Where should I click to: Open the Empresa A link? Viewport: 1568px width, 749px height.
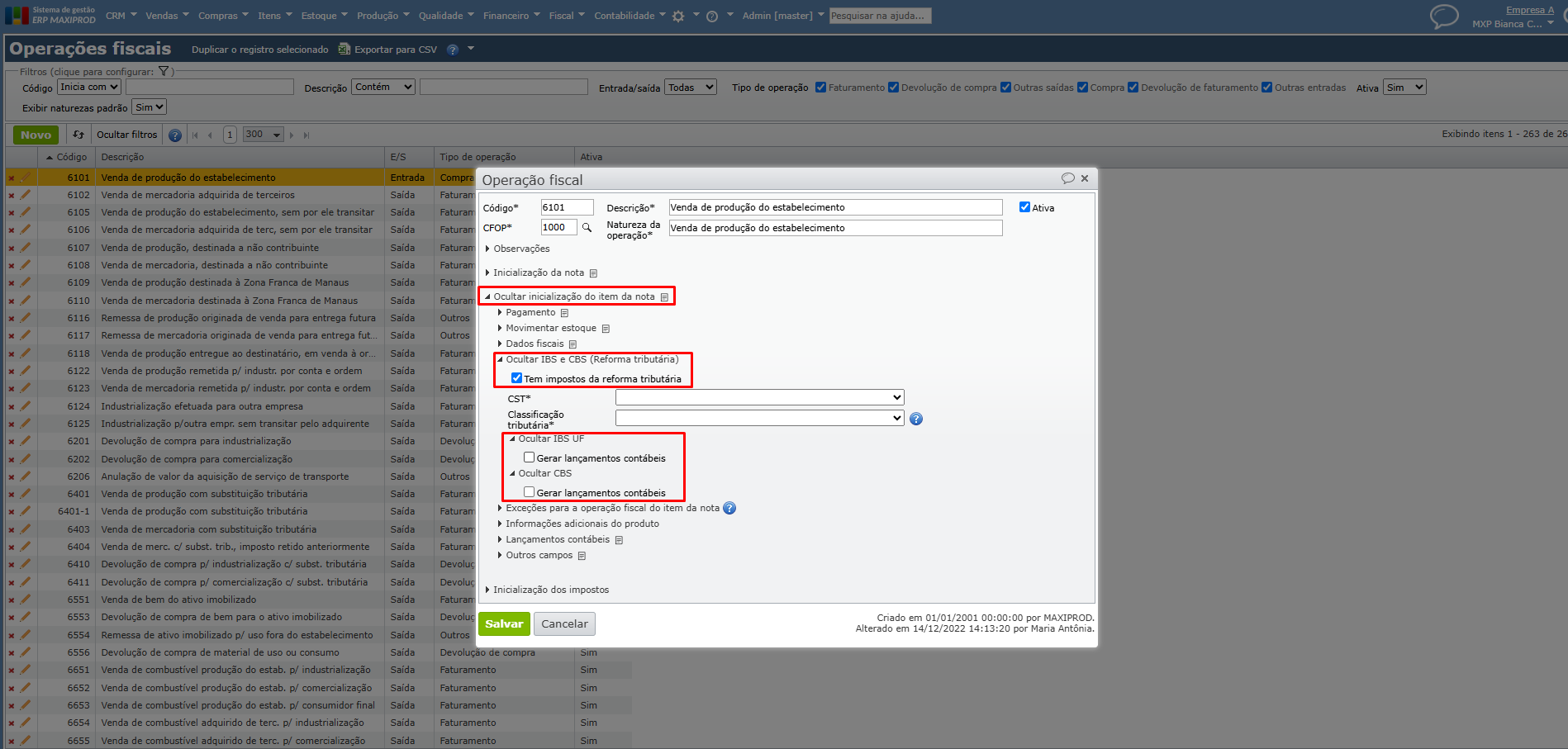(x=1530, y=10)
